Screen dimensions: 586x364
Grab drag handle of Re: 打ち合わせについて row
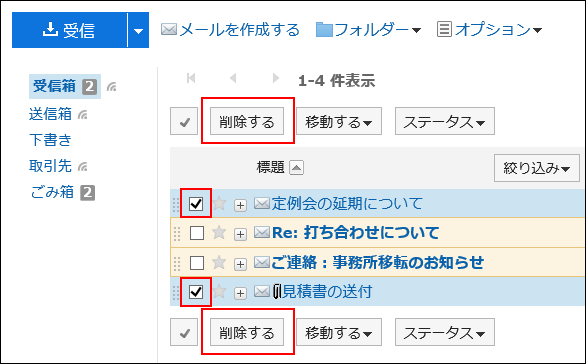177,234
